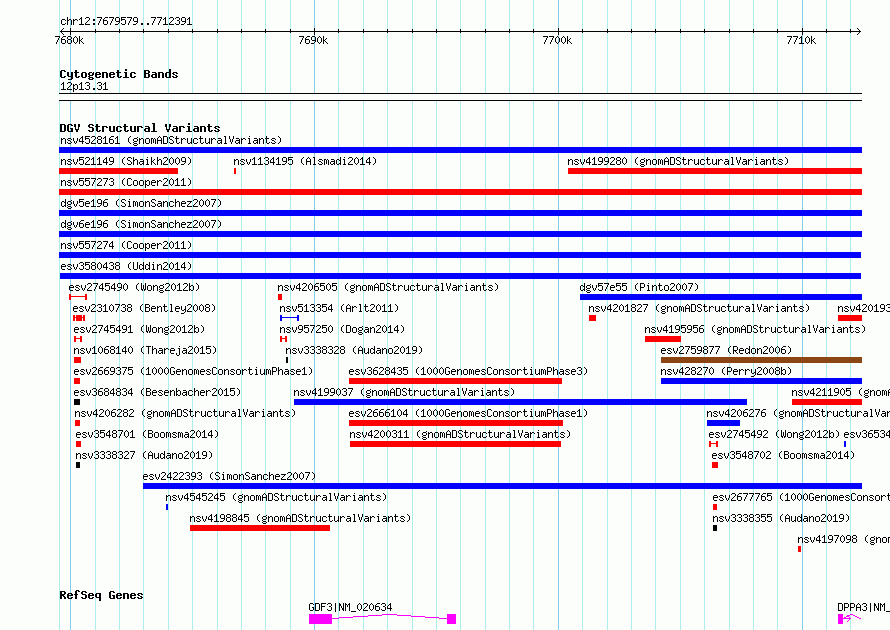Open the esv2759877 (Redon2006) label
The width and height of the screenshot is (890, 630).
point(726,350)
